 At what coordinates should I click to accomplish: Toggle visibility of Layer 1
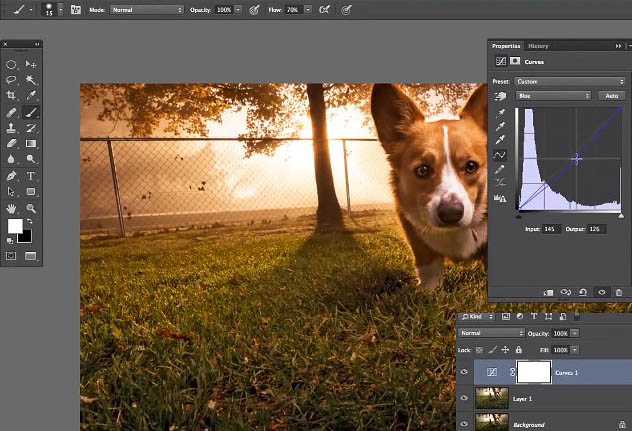pyautogui.click(x=464, y=398)
